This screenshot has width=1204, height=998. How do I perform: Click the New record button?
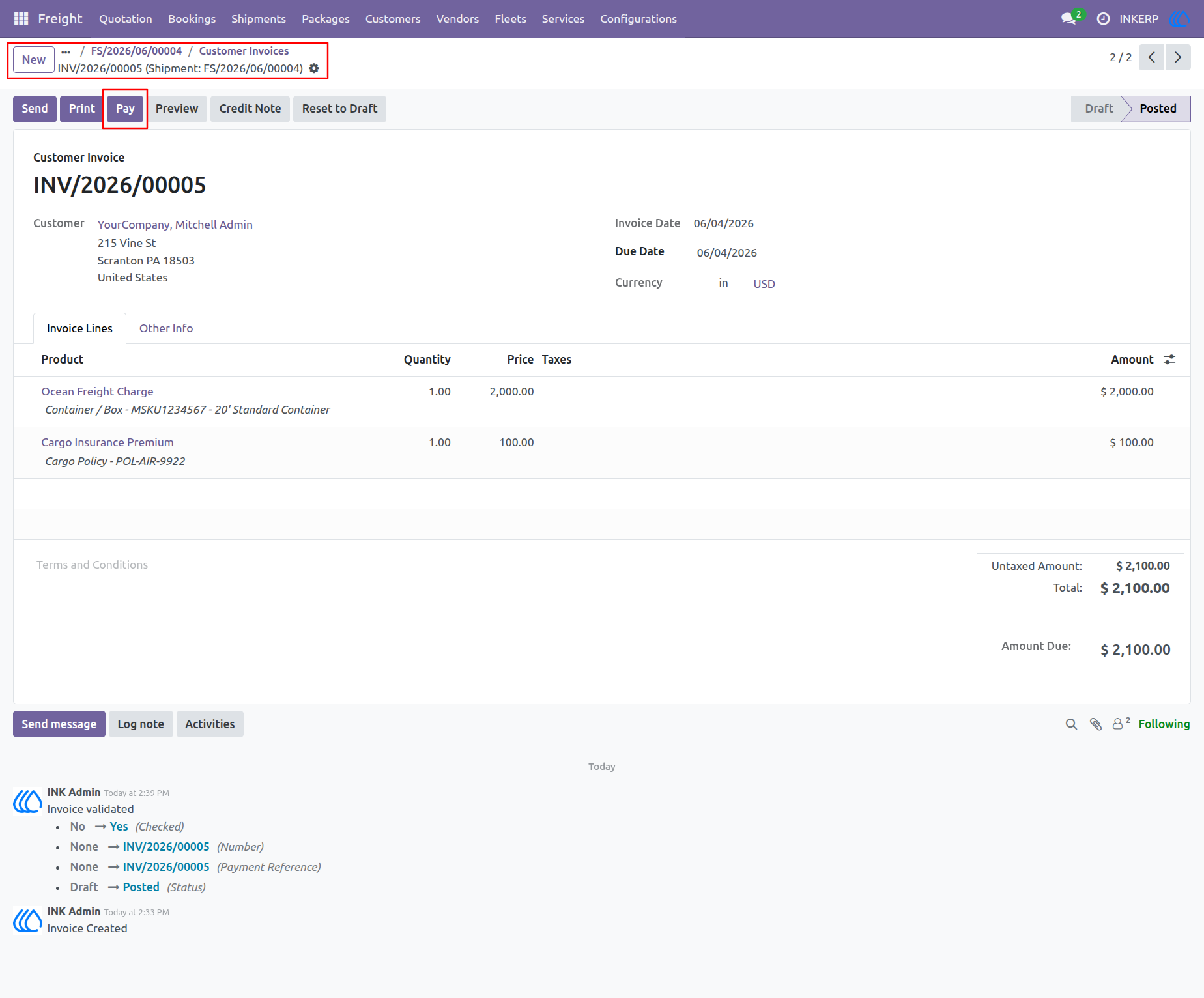click(34, 60)
